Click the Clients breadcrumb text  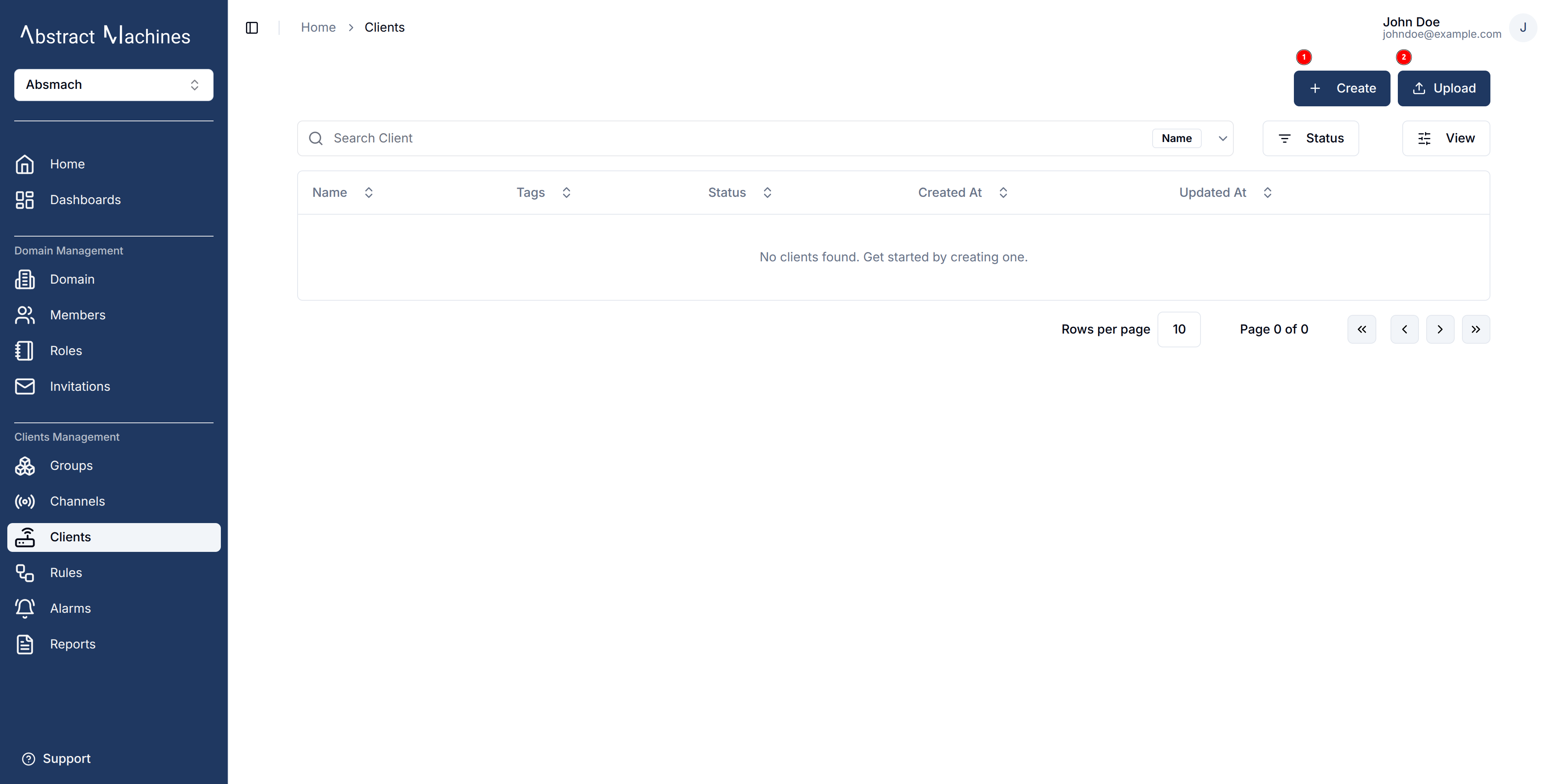[x=384, y=27]
